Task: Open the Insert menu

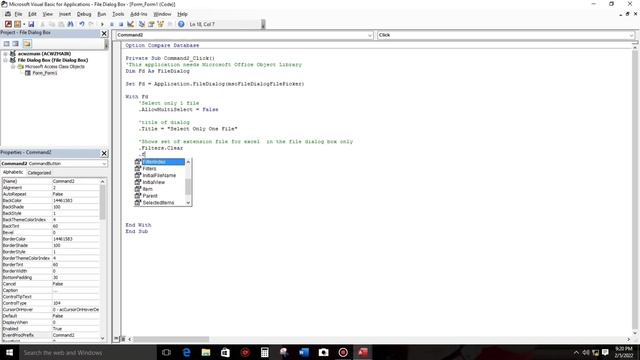Action: pos(65,14)
